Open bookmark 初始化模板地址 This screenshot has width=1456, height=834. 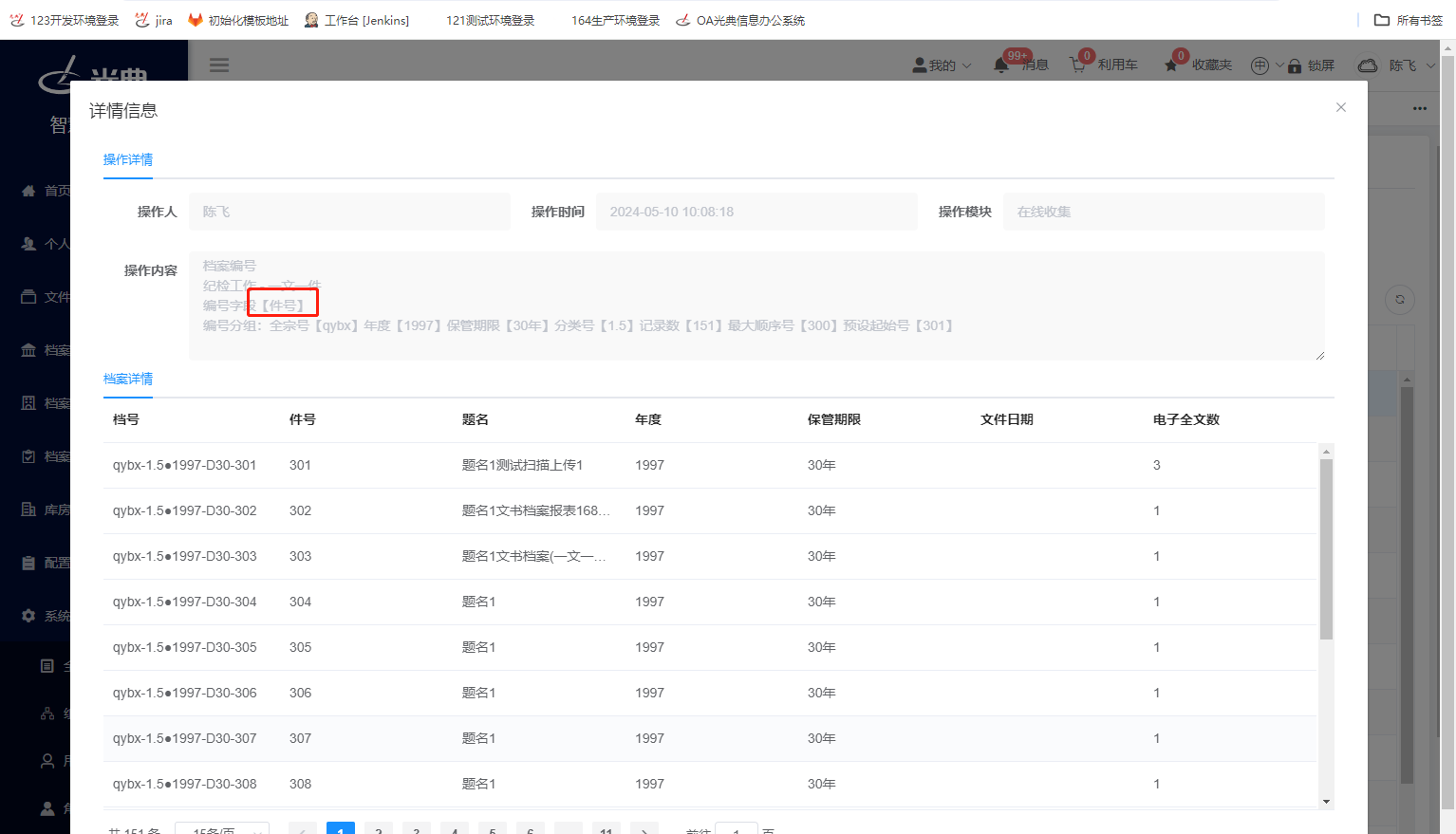[238, 20]
